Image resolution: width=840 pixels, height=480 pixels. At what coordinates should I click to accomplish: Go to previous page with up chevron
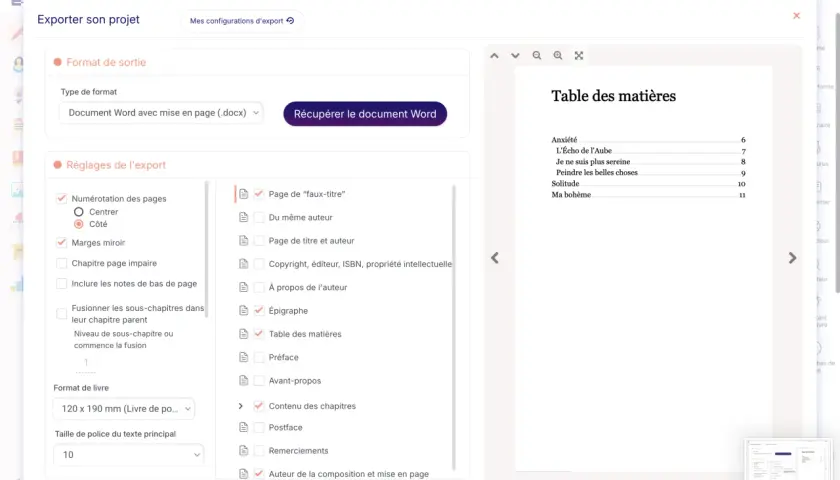(494, 56)
